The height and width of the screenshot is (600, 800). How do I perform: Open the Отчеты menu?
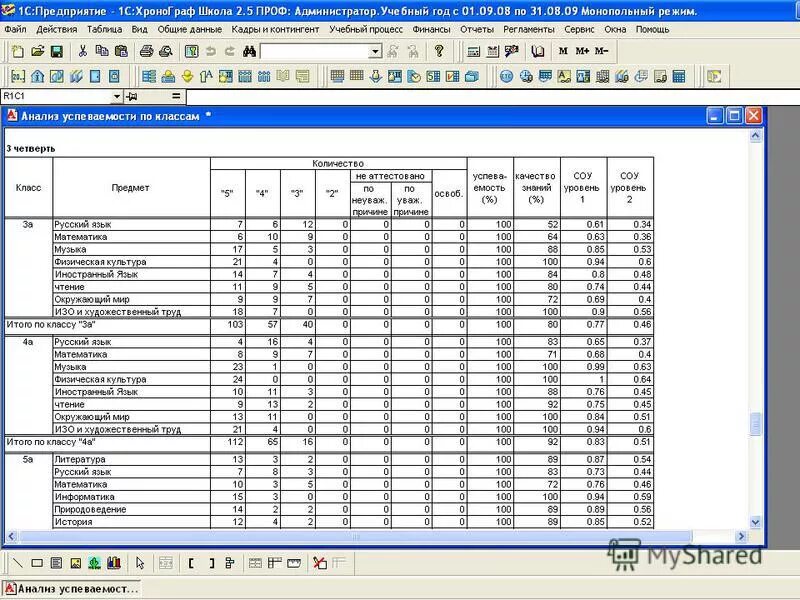(x=477, y=30)
